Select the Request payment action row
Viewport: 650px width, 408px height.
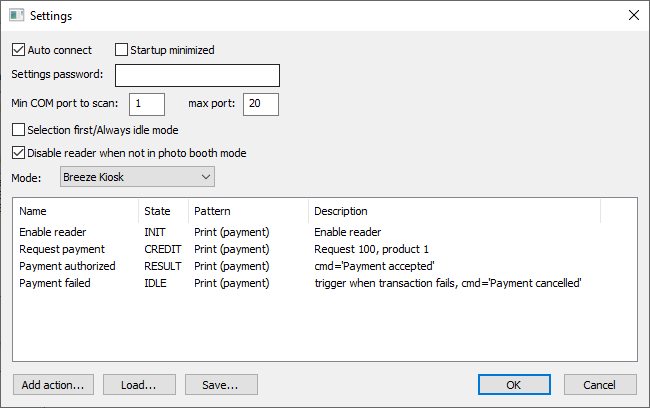click(60, 249)
